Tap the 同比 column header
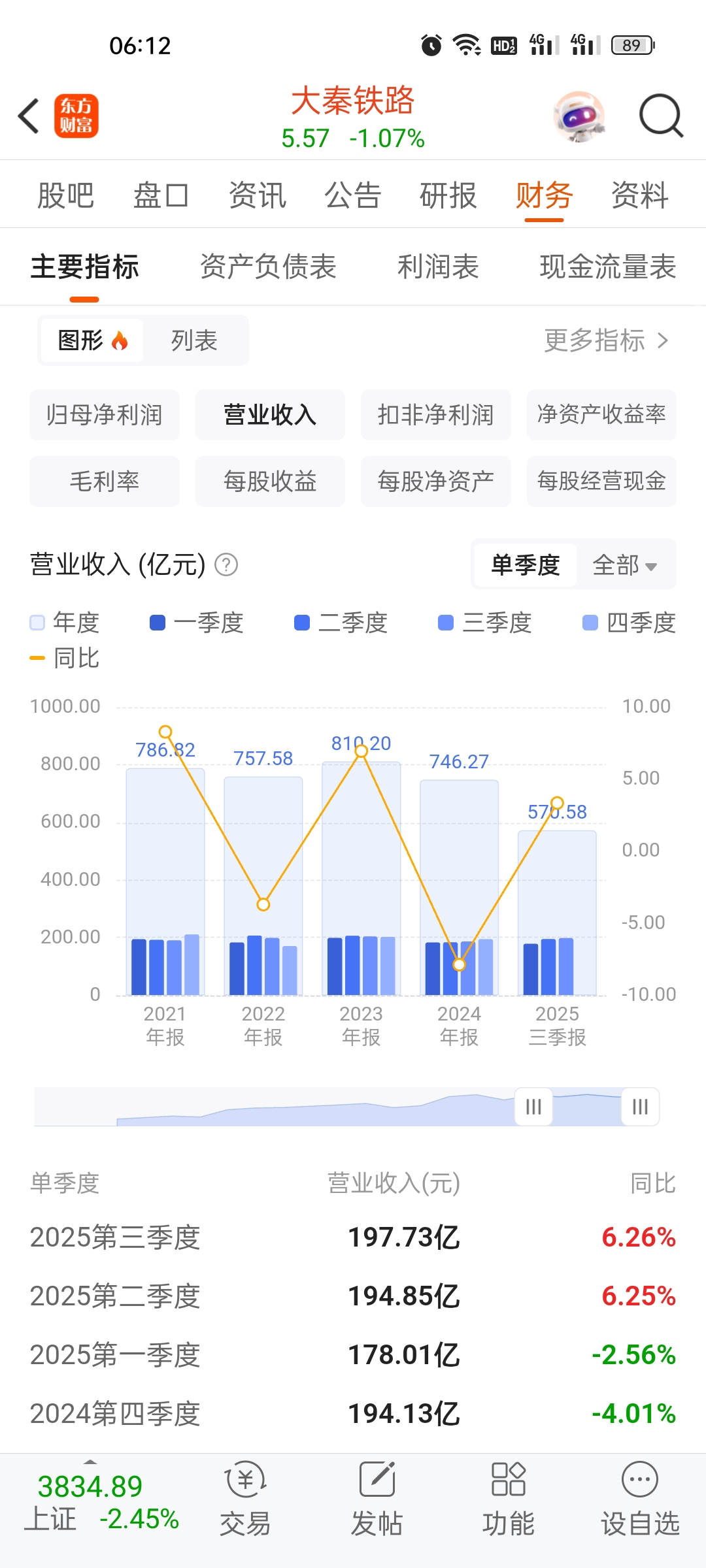The width and height of the screenshot is (706, 1568). click(x=652, y=1183)
